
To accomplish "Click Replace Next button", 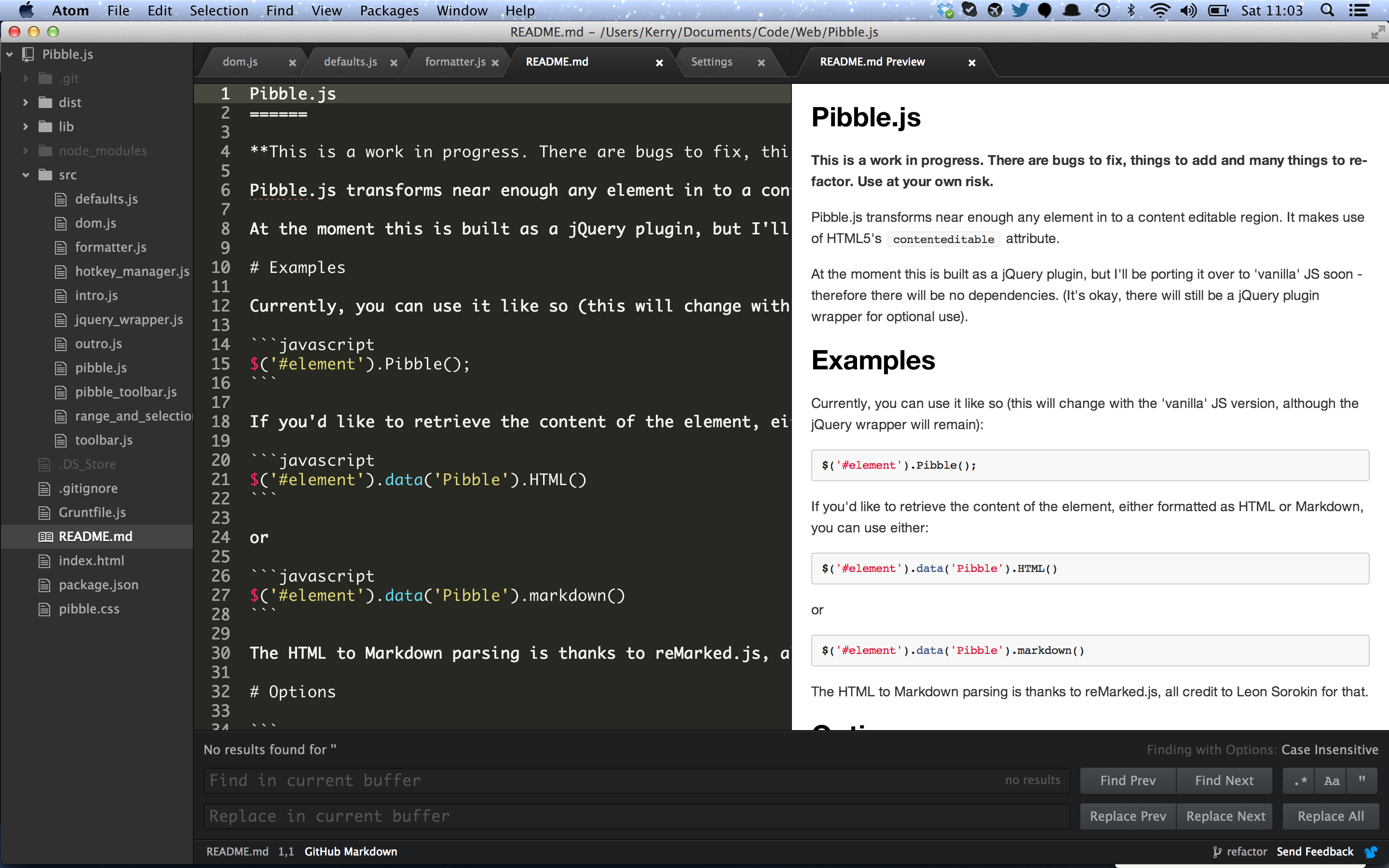I will (1225, 816).
